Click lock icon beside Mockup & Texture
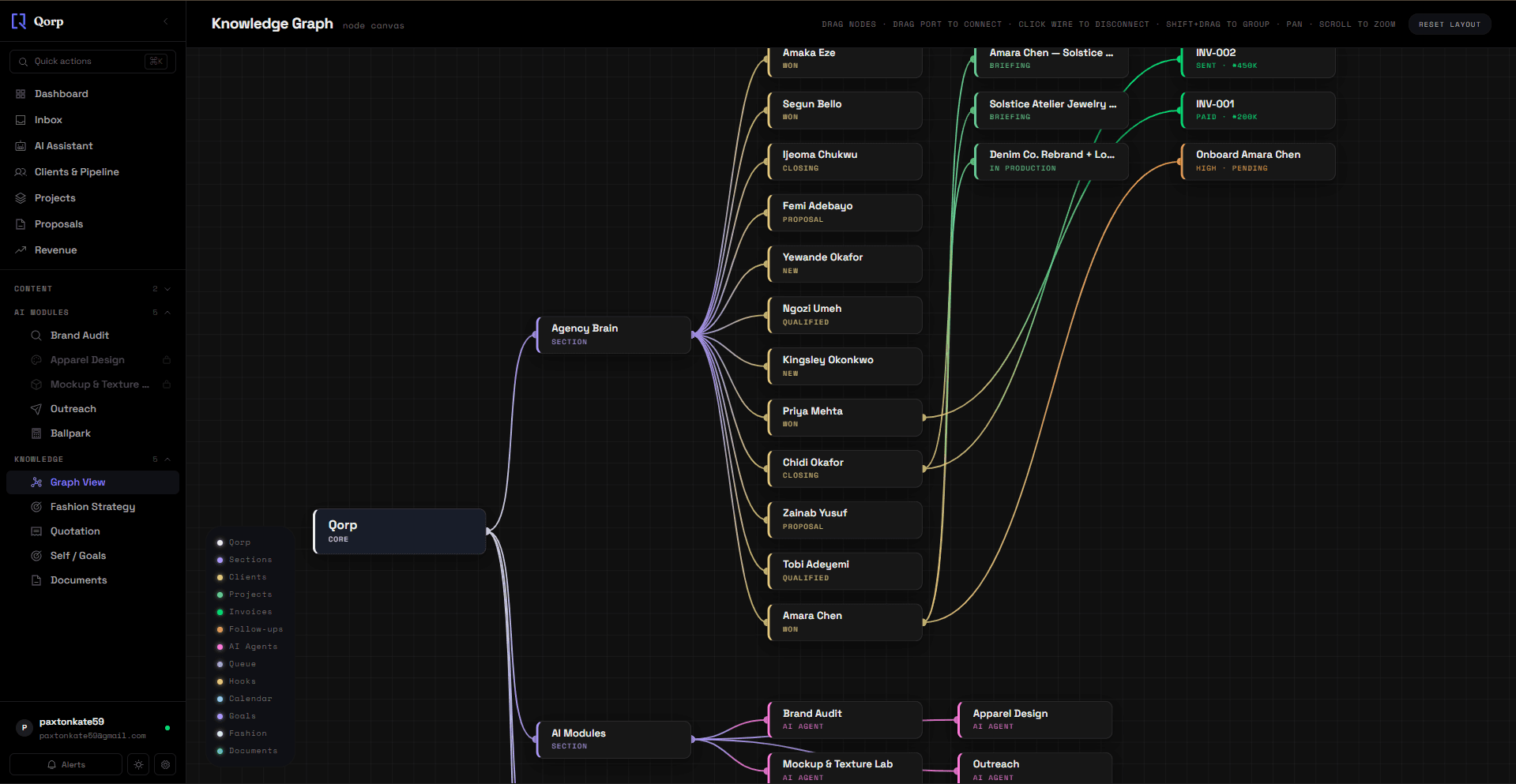Screen dimensions: 1516x784 (167, 384)
